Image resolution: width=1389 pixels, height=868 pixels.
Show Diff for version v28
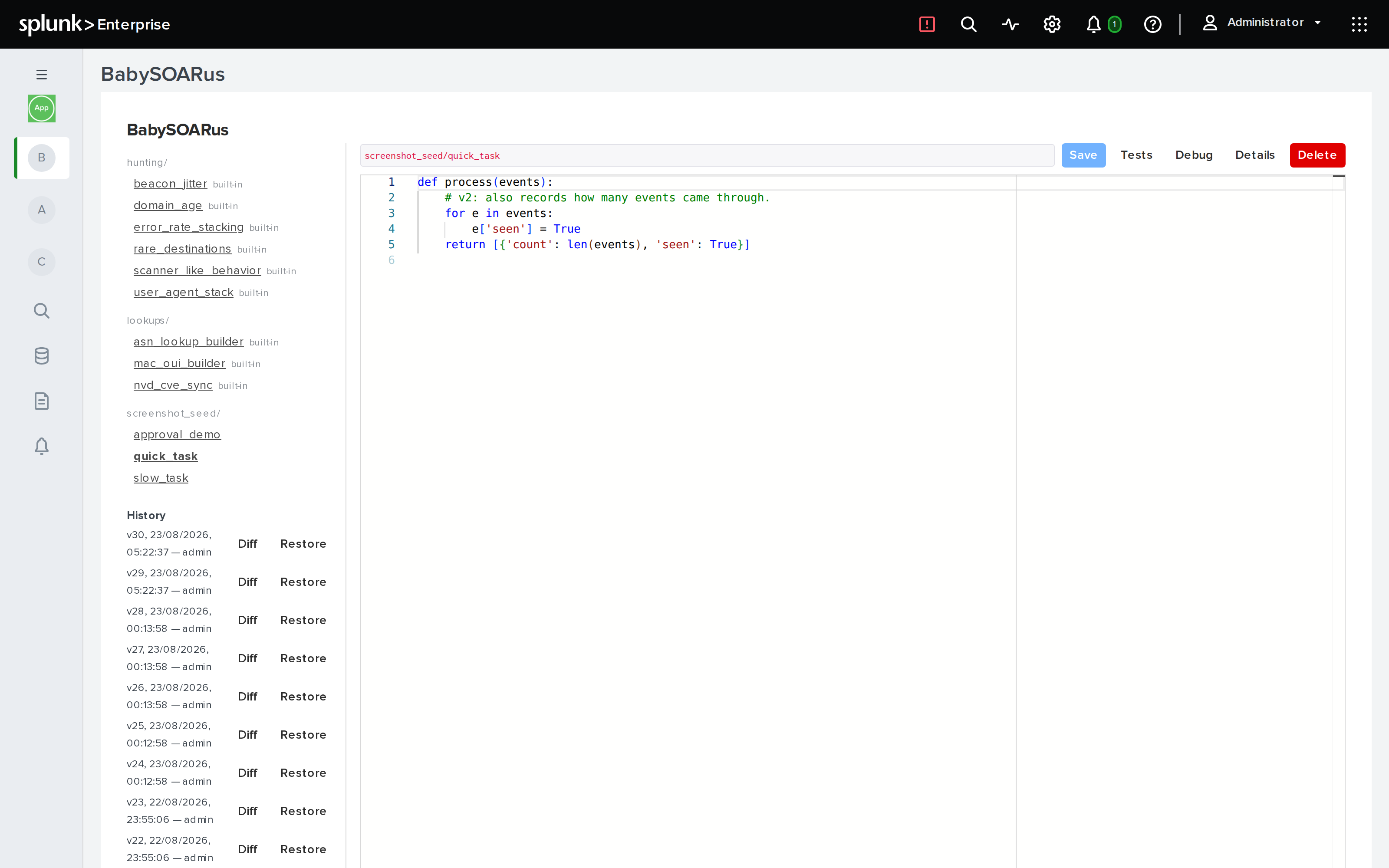(x=247, y=620)
